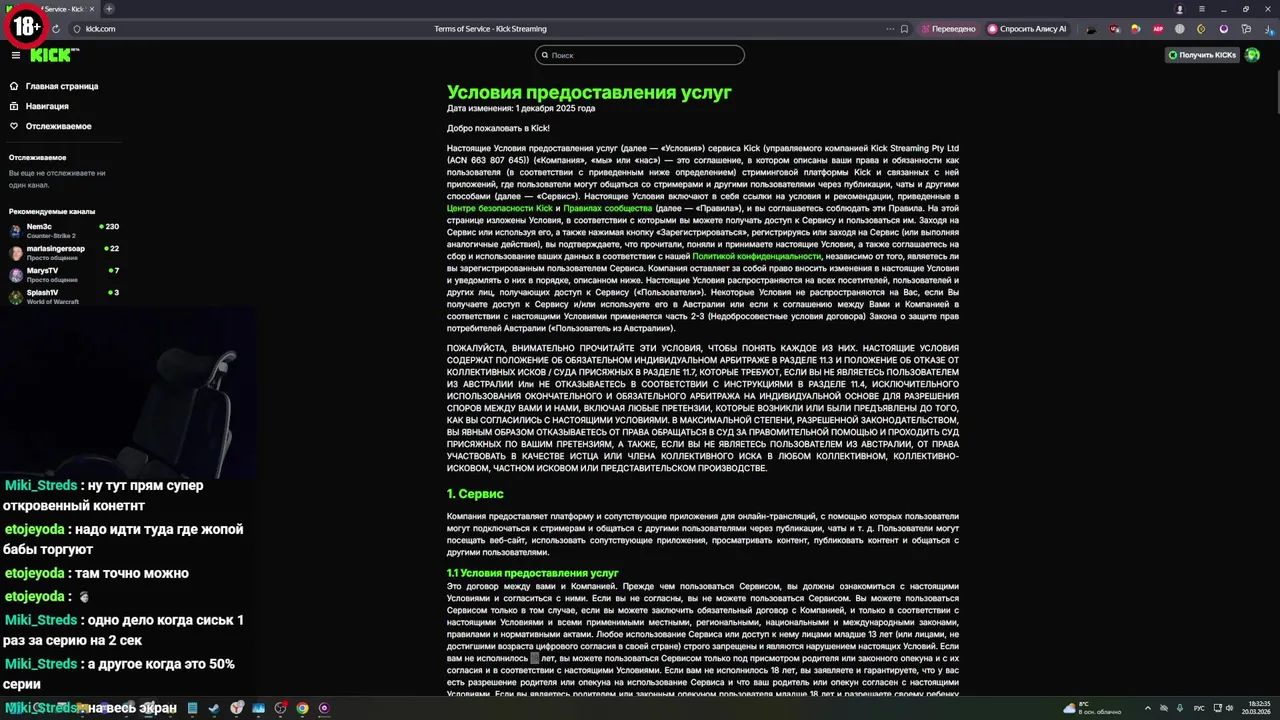Click the 1. Сервис section heading
The image size is (1280, 720).
(475, 494)
